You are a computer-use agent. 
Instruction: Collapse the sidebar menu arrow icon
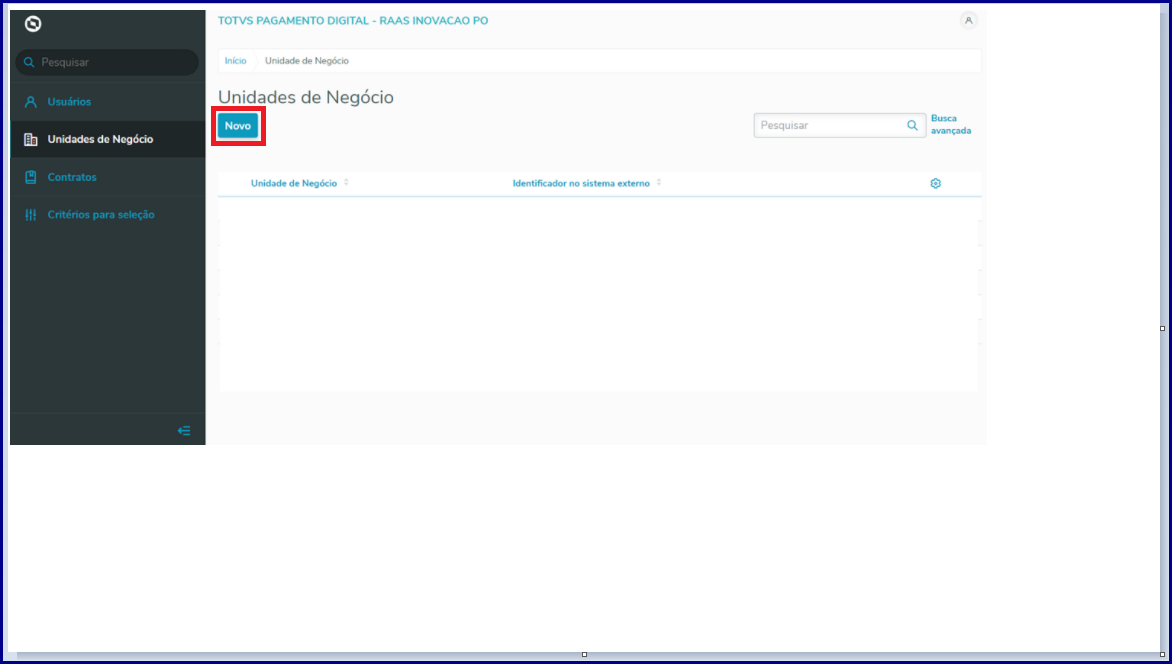pyautogui.click(x=184, y=431)
